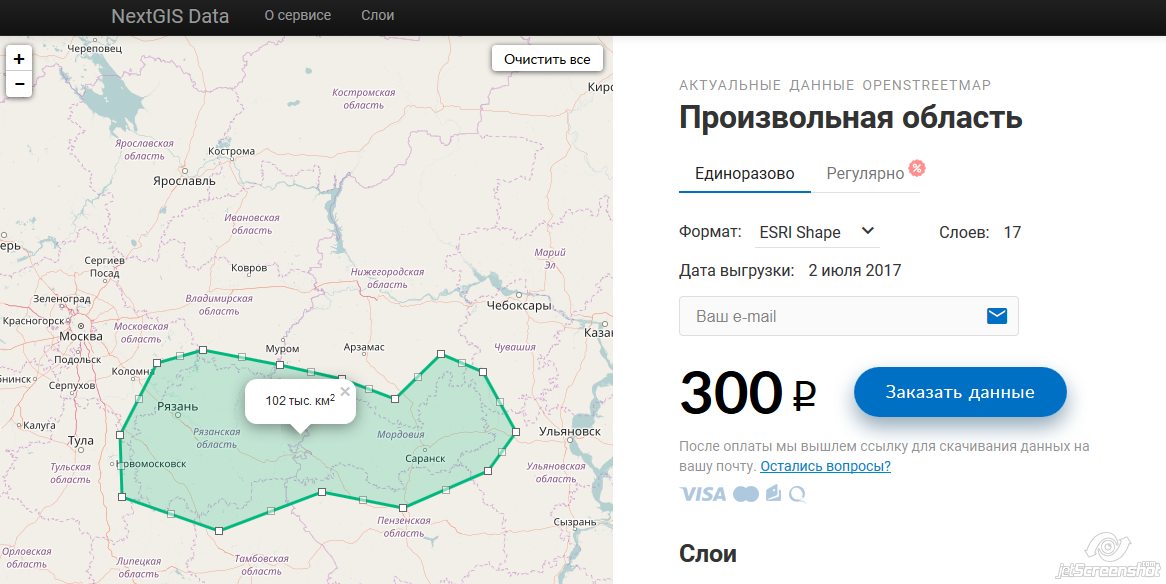The height and width of the screenshot is (584, 1166).
Task: Click the Ульяновск city label on map
Action: pyautogui.click(x=570, y=431)
